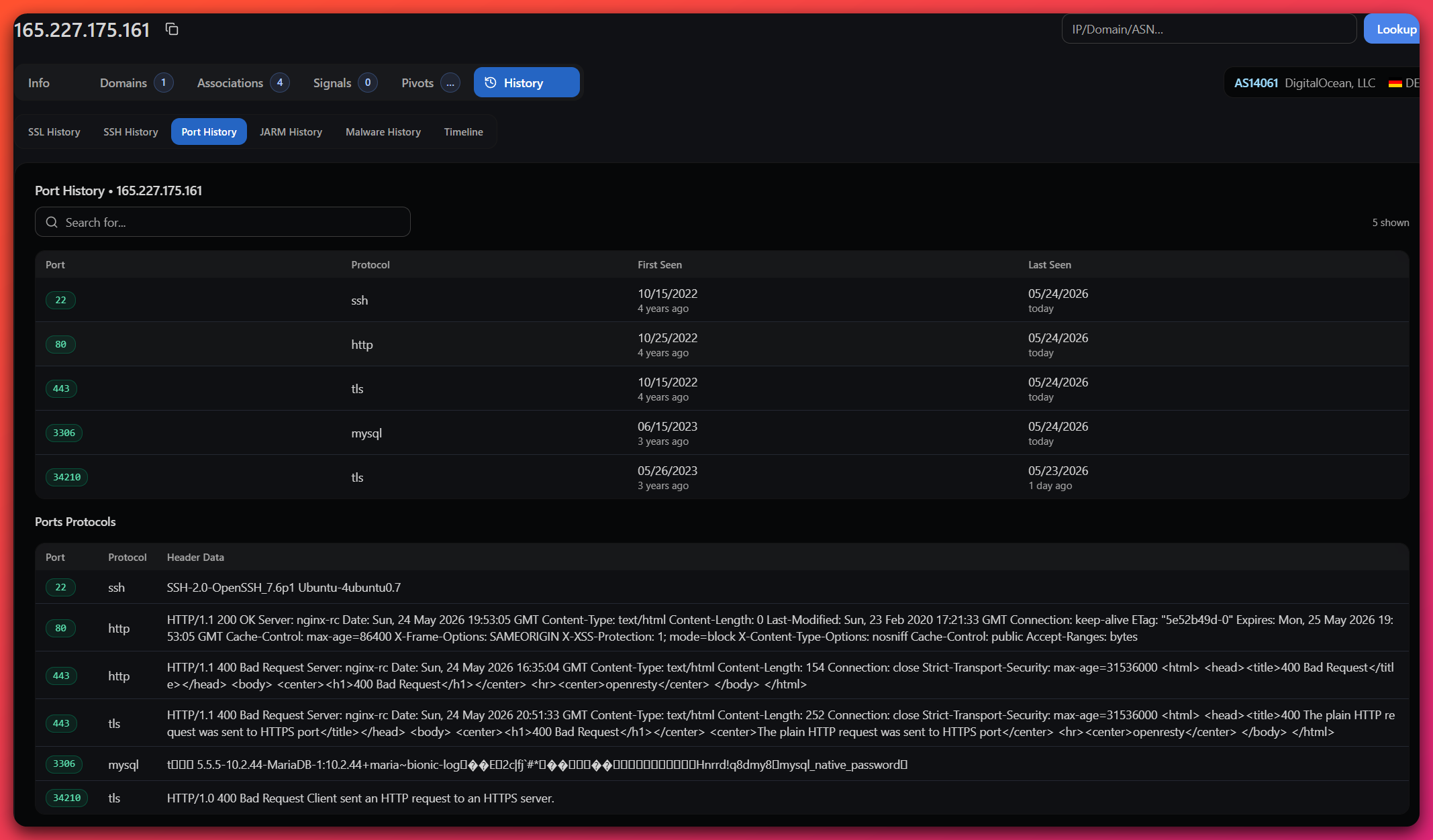1433x840 pixels.
Task: Open the Signals tab
Action: [345, 83]
